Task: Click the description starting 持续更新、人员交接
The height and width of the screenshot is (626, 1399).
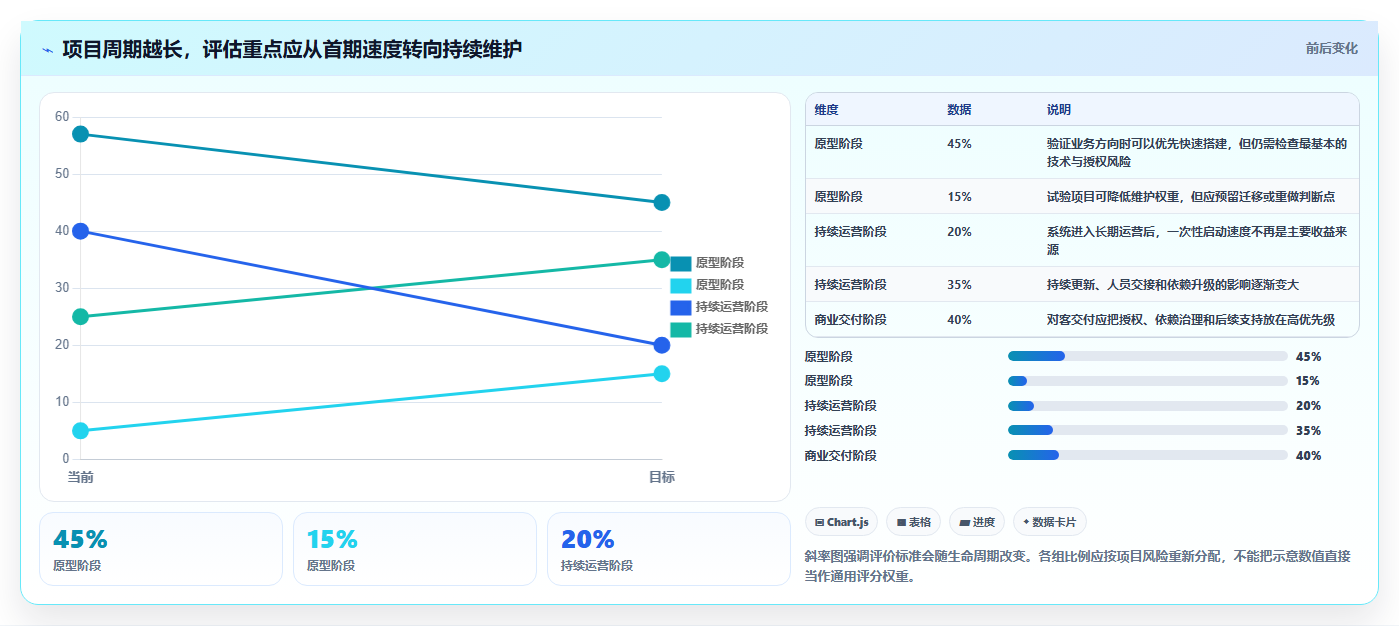Action: [x=1173, y=285]
